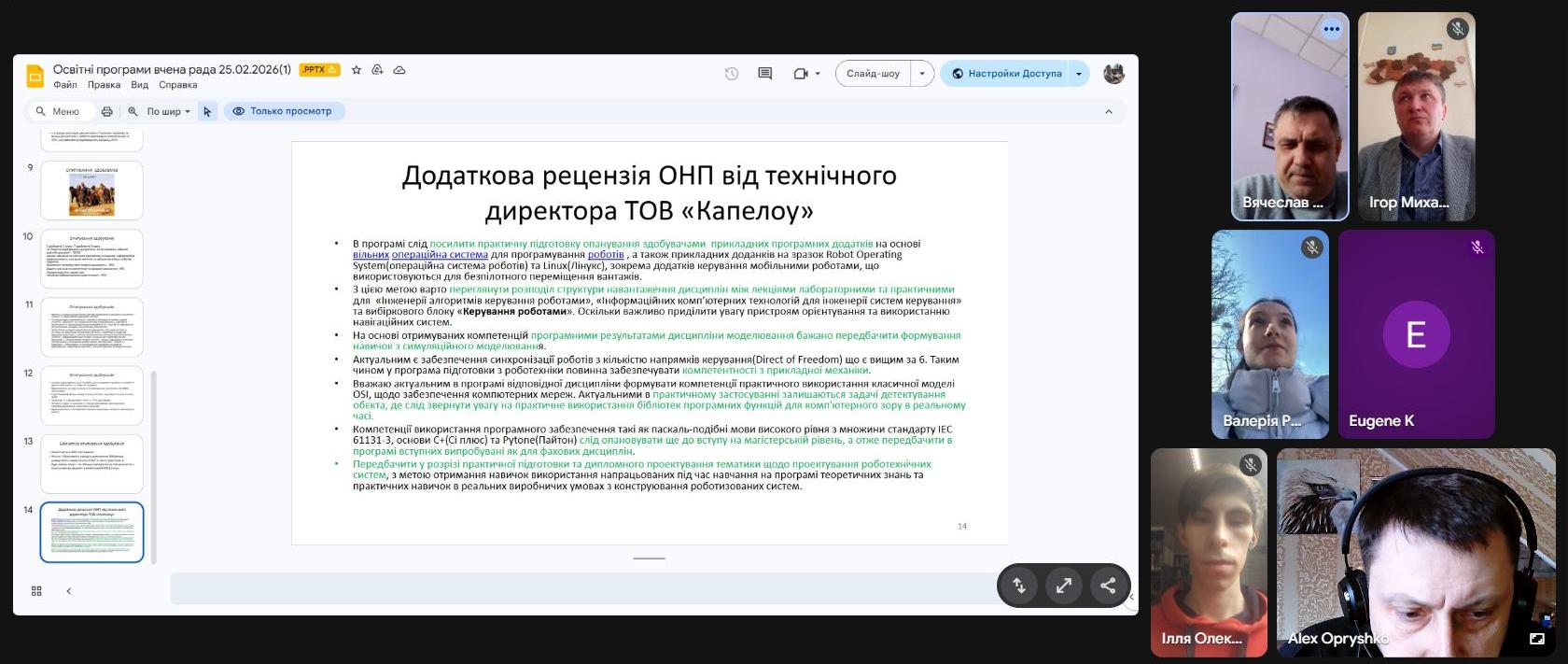Screen dimensions: 1568x664
Task: Click picture-in-picture icon on Alex Opryshko tile
Action: point(1536,639)
